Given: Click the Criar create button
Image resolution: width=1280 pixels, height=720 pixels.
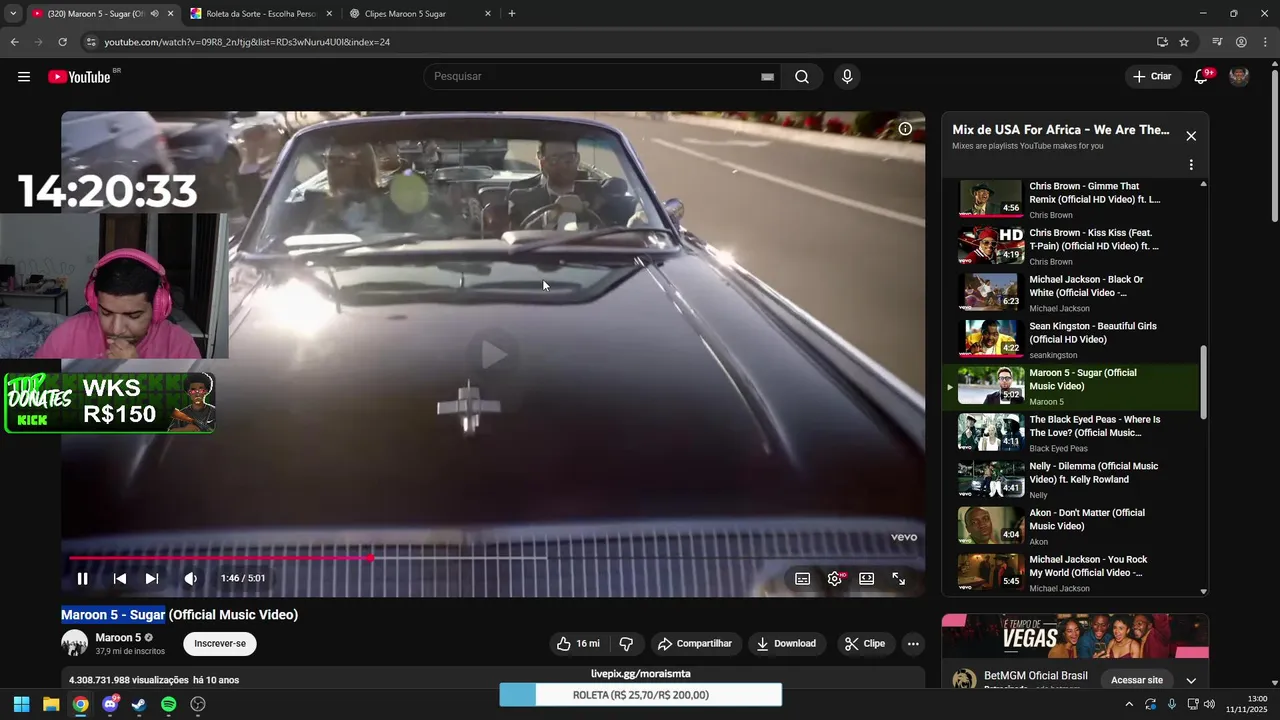Looking at the screenshot, I should click(1152, 77).
